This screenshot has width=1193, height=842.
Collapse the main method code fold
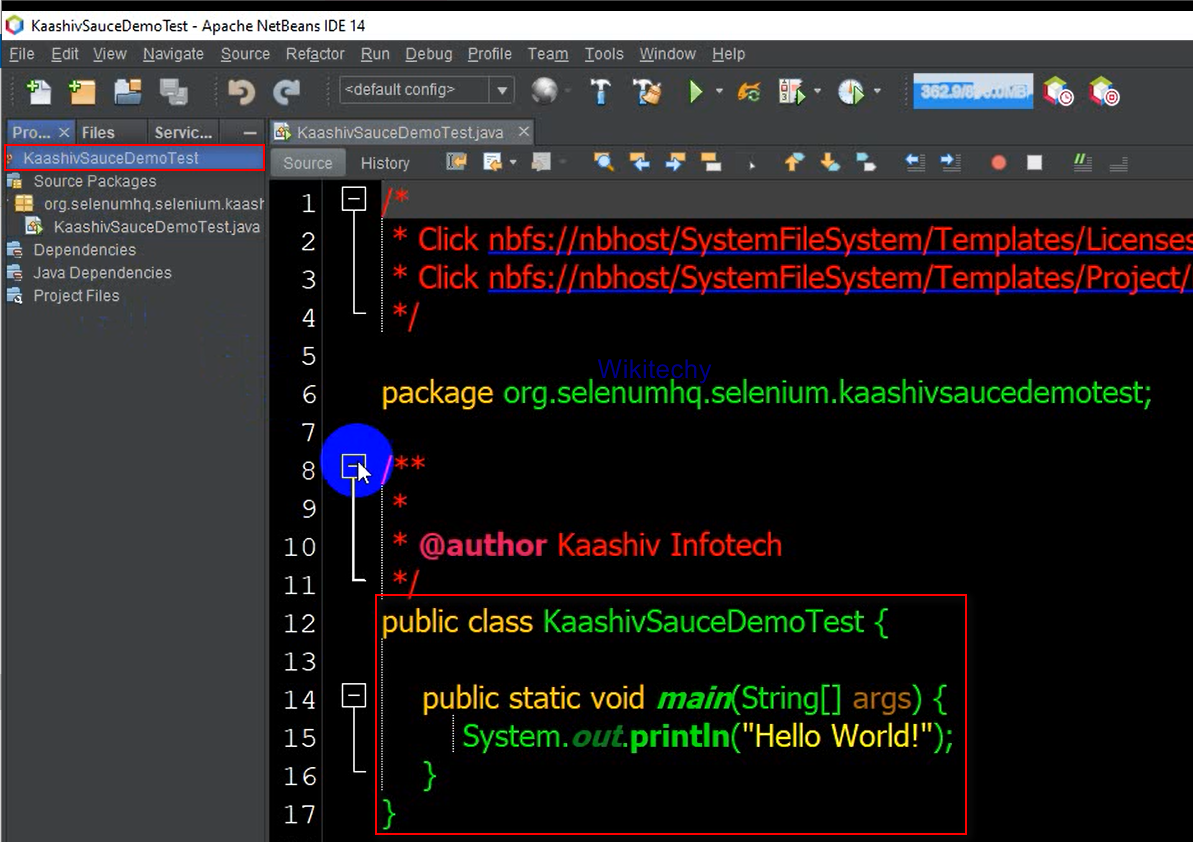pos(354,695)
